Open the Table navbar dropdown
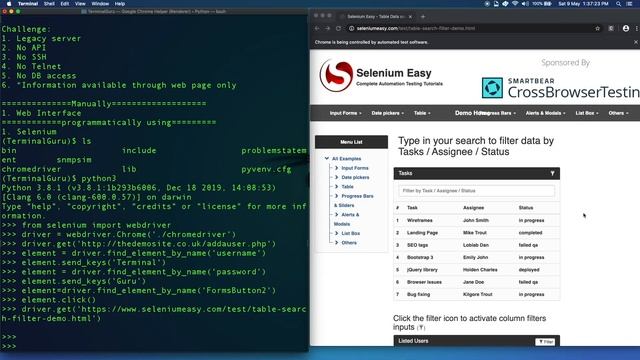This screenshot has width=640, height=360. [x=422, y=113]
